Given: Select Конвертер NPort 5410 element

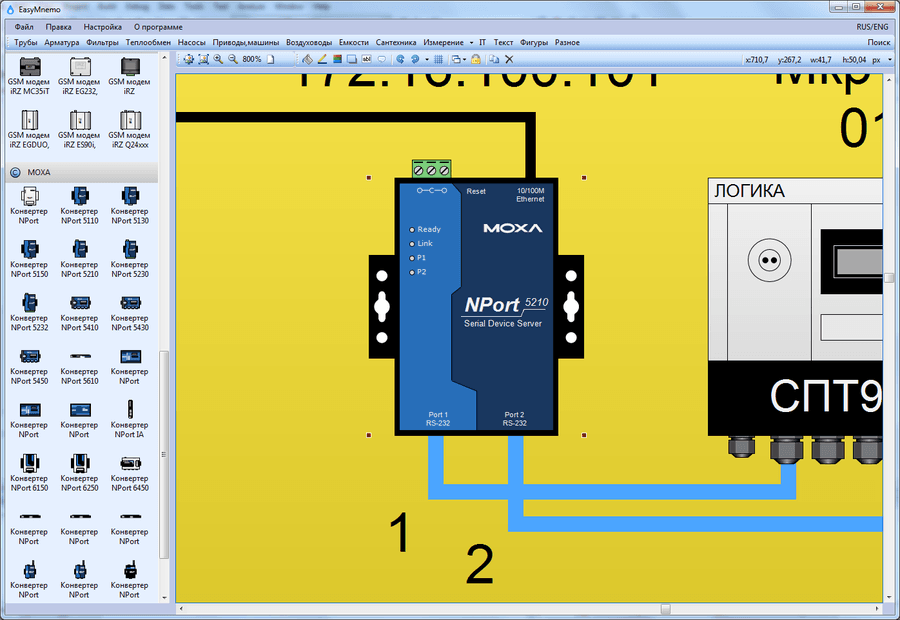Looking at the screenshot, I should (x=79, y=312).
